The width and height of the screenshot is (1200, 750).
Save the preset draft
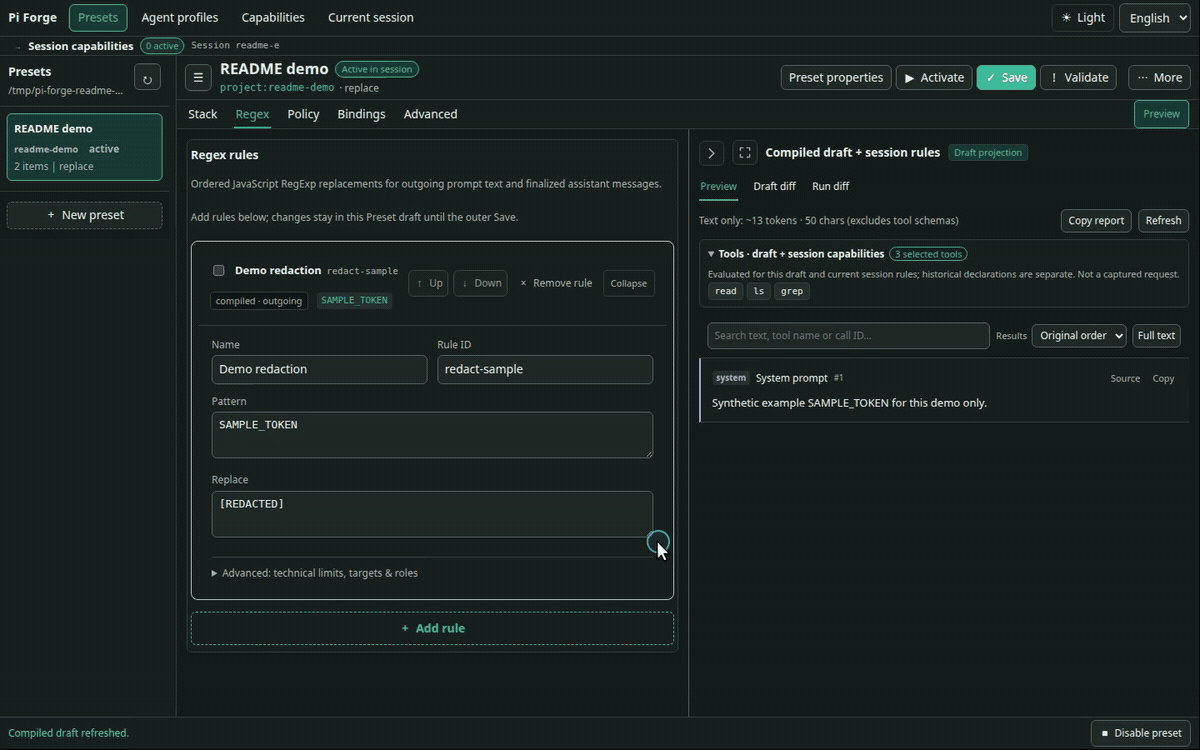(x=1006, y=78)
